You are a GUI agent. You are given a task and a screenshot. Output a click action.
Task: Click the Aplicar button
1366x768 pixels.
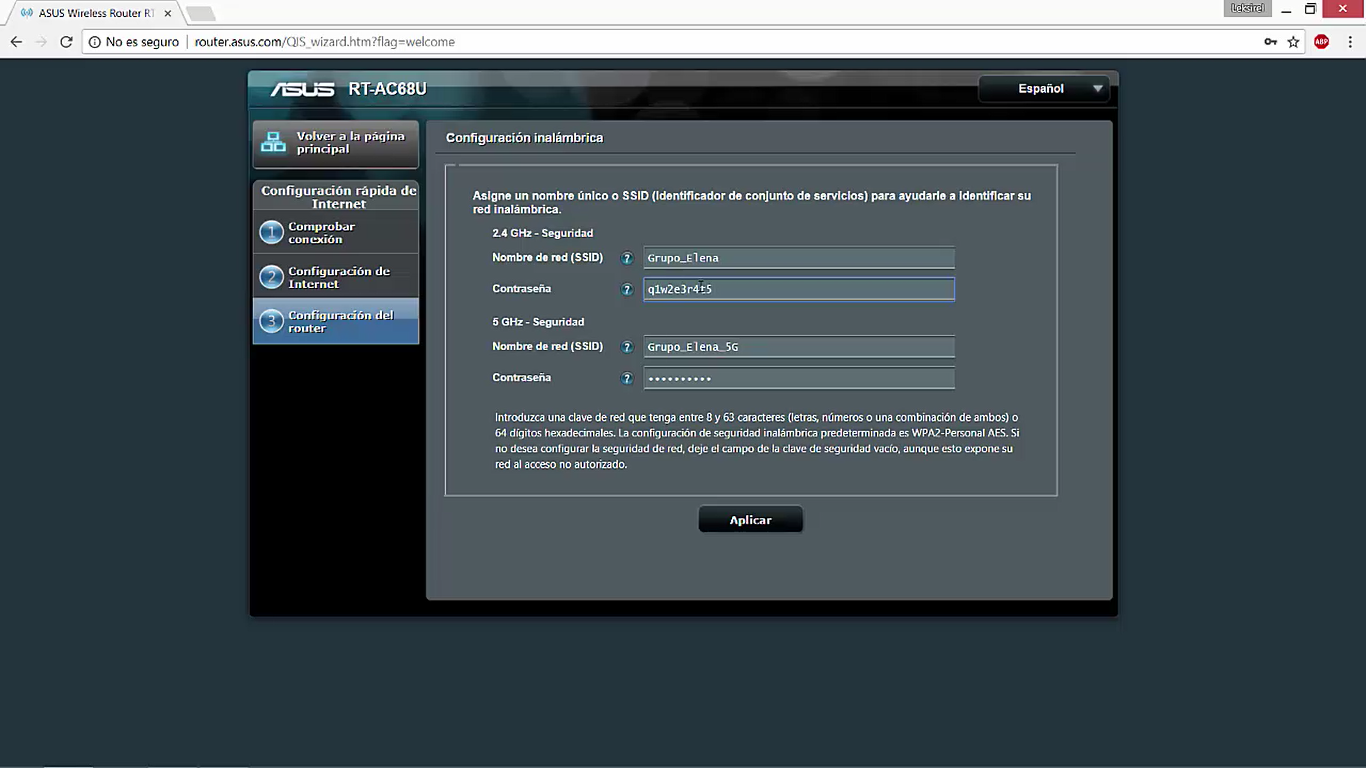click(750, 520)
